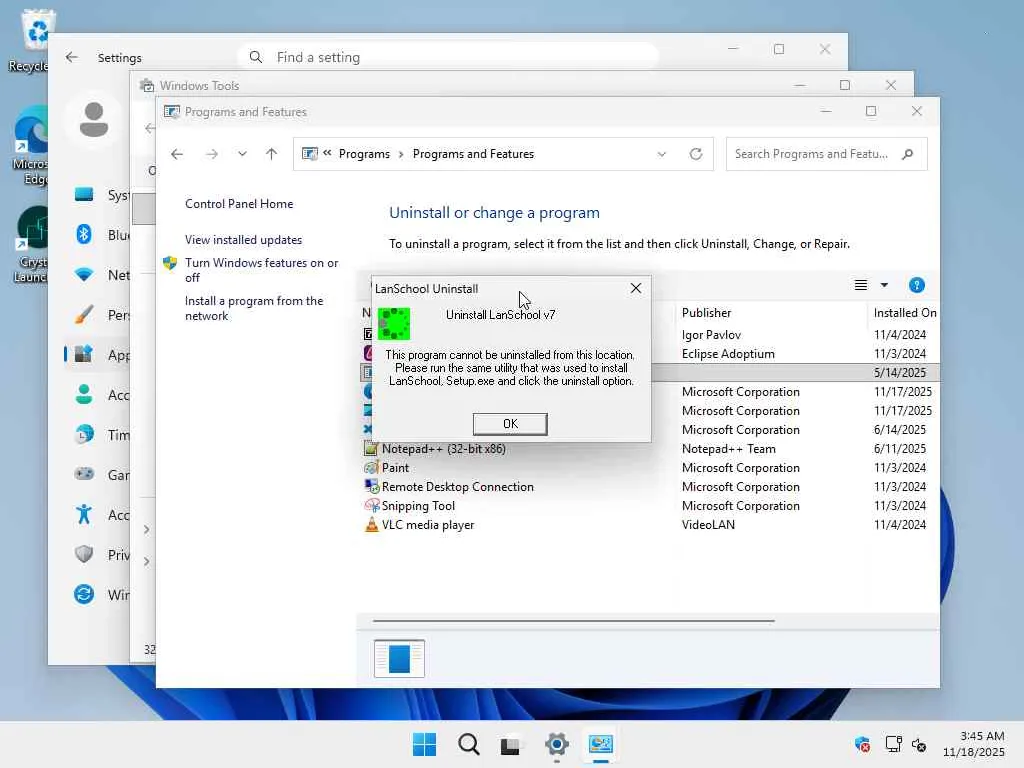Screen dimensions: 1024x768
Task: Close the LanSchool Uninstall dialog
Action: 635,288
